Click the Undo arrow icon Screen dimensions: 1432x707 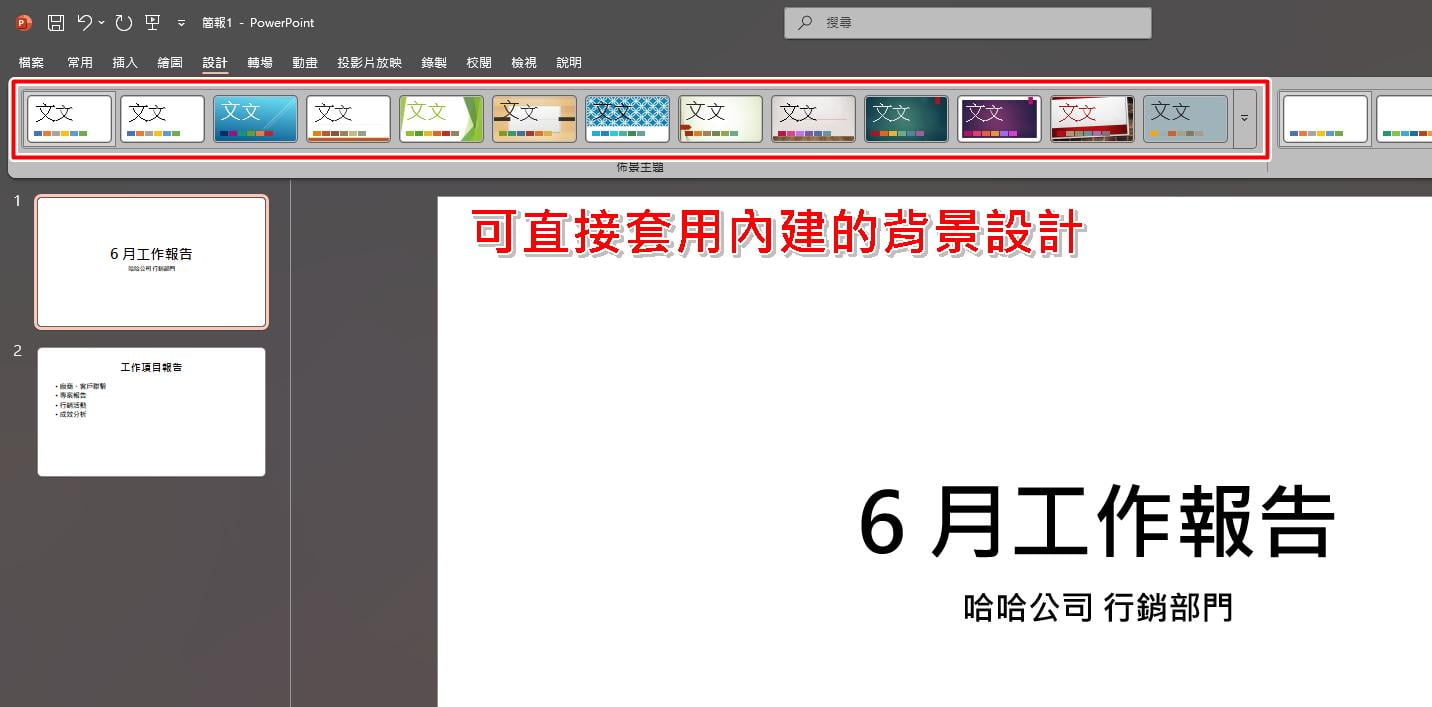click(x=85, y=23)
